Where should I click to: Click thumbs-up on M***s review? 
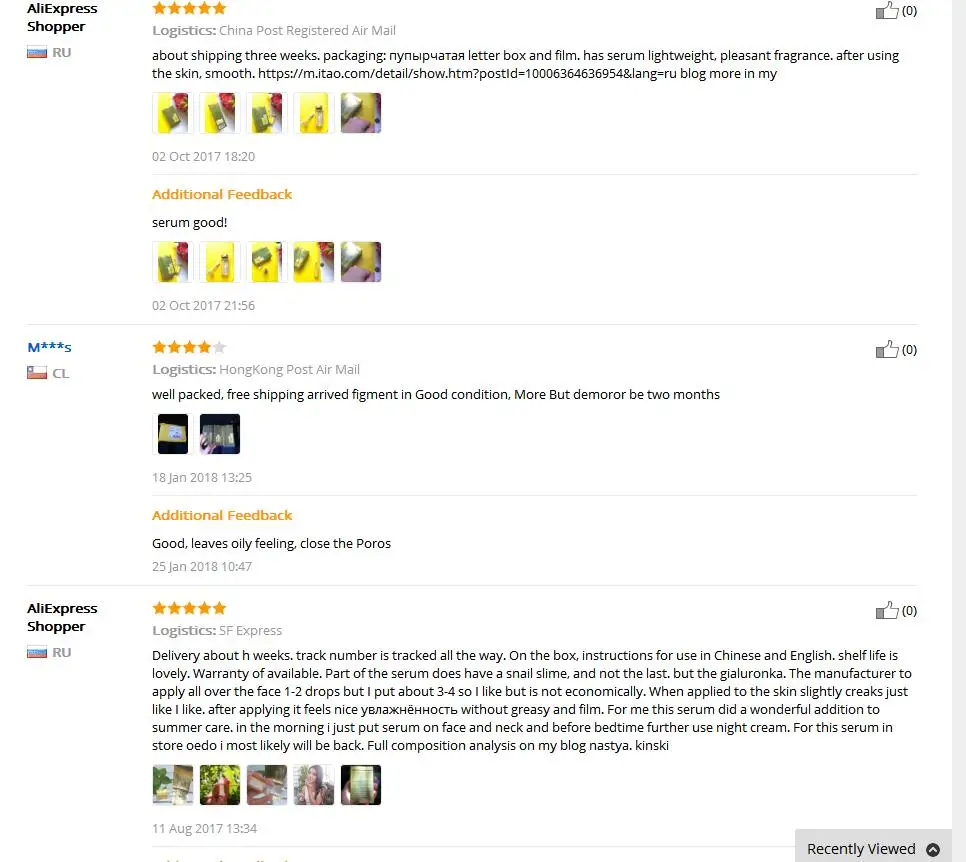coord(887,350)
